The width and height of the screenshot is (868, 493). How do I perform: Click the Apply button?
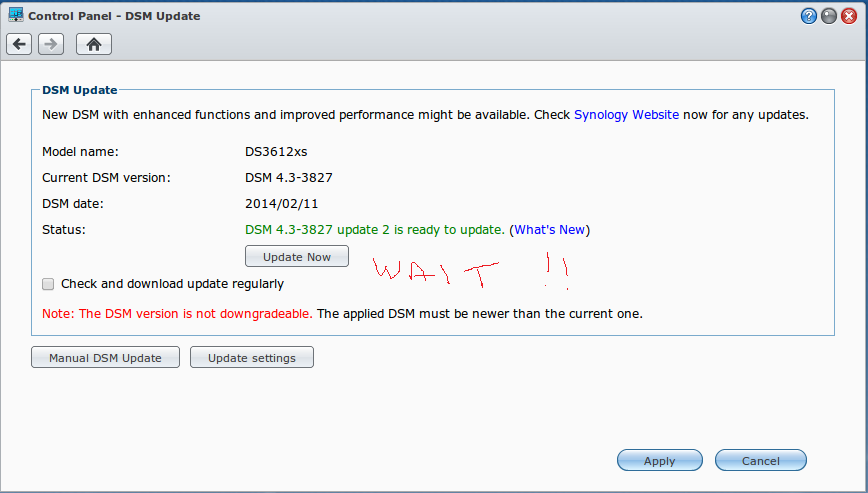[x=659, y=461]
